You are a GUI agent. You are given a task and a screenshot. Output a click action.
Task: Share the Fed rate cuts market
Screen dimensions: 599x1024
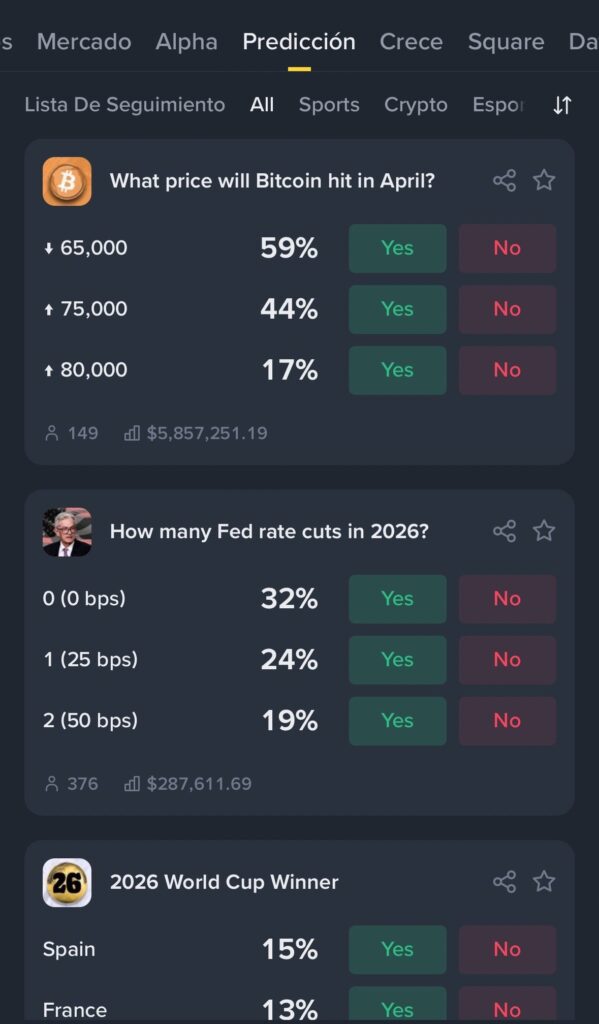pos(505,531)
